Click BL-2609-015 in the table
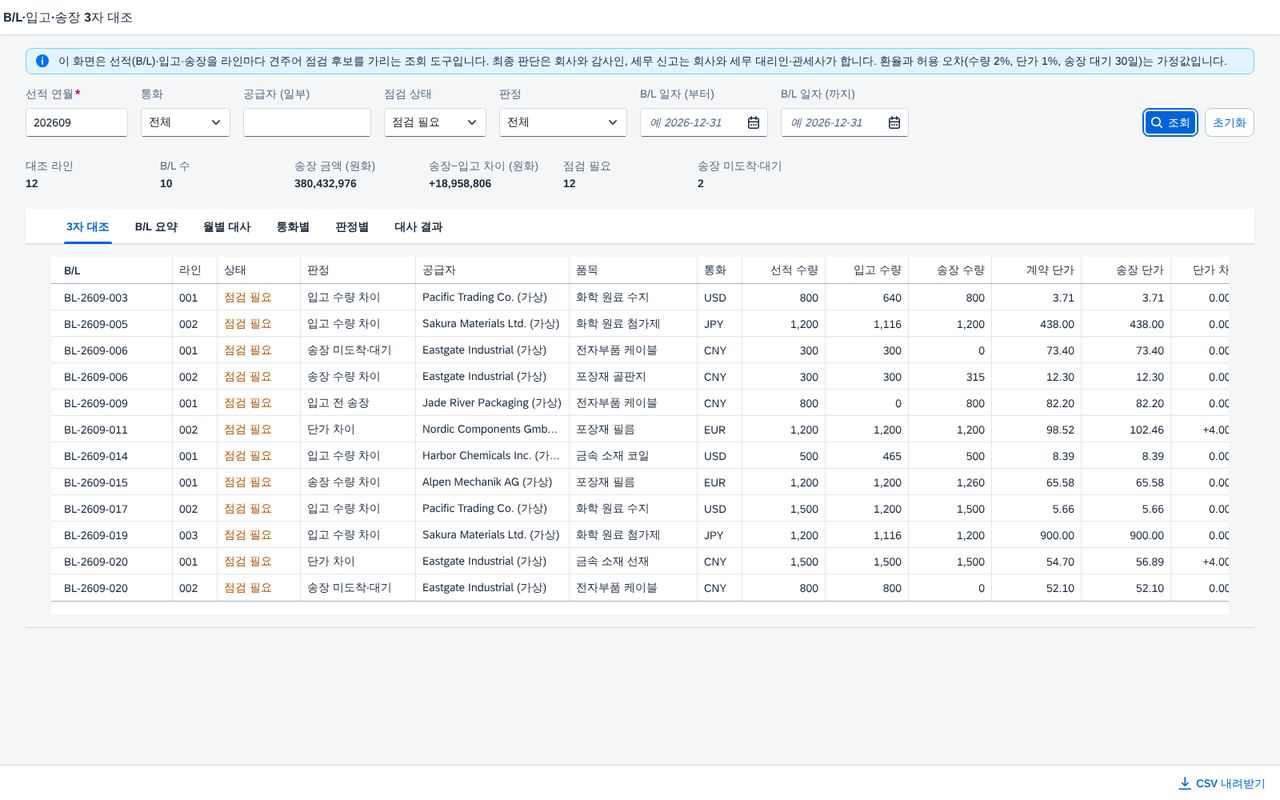Image resolution: width=1280 pixels, height=800 pixels. click(x=96, y=482)
